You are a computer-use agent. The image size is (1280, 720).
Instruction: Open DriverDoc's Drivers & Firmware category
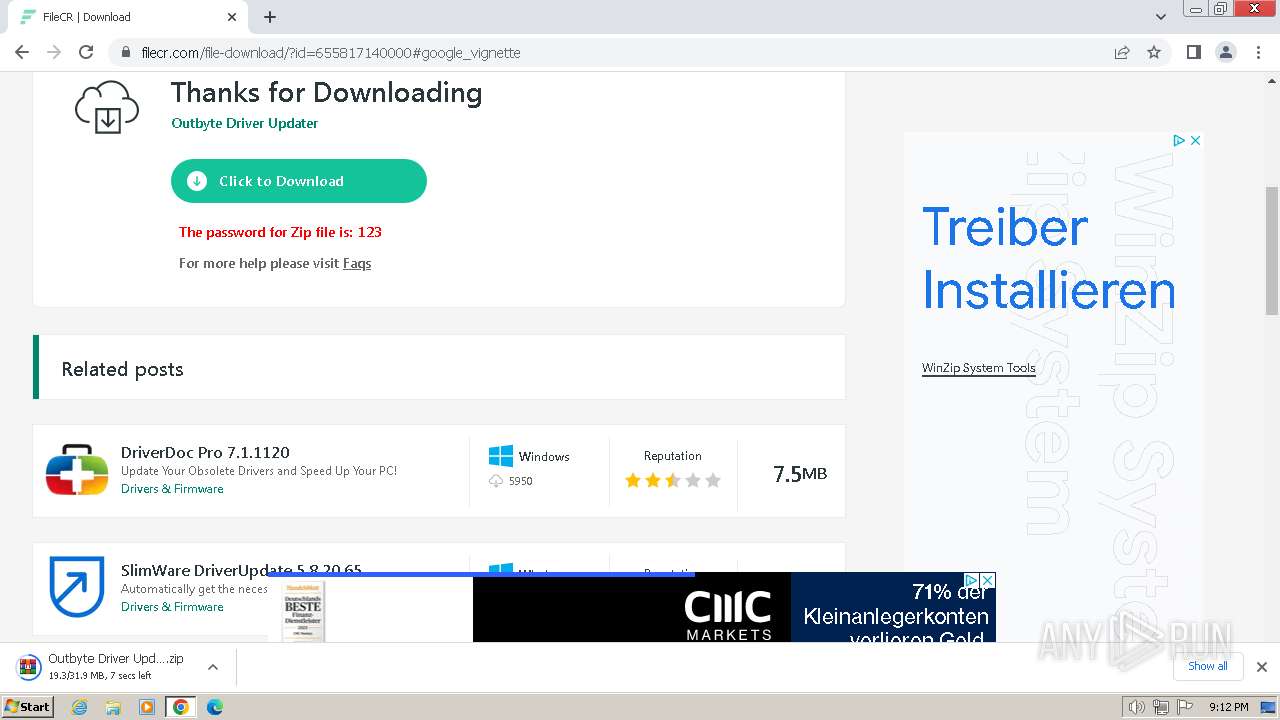172,489
